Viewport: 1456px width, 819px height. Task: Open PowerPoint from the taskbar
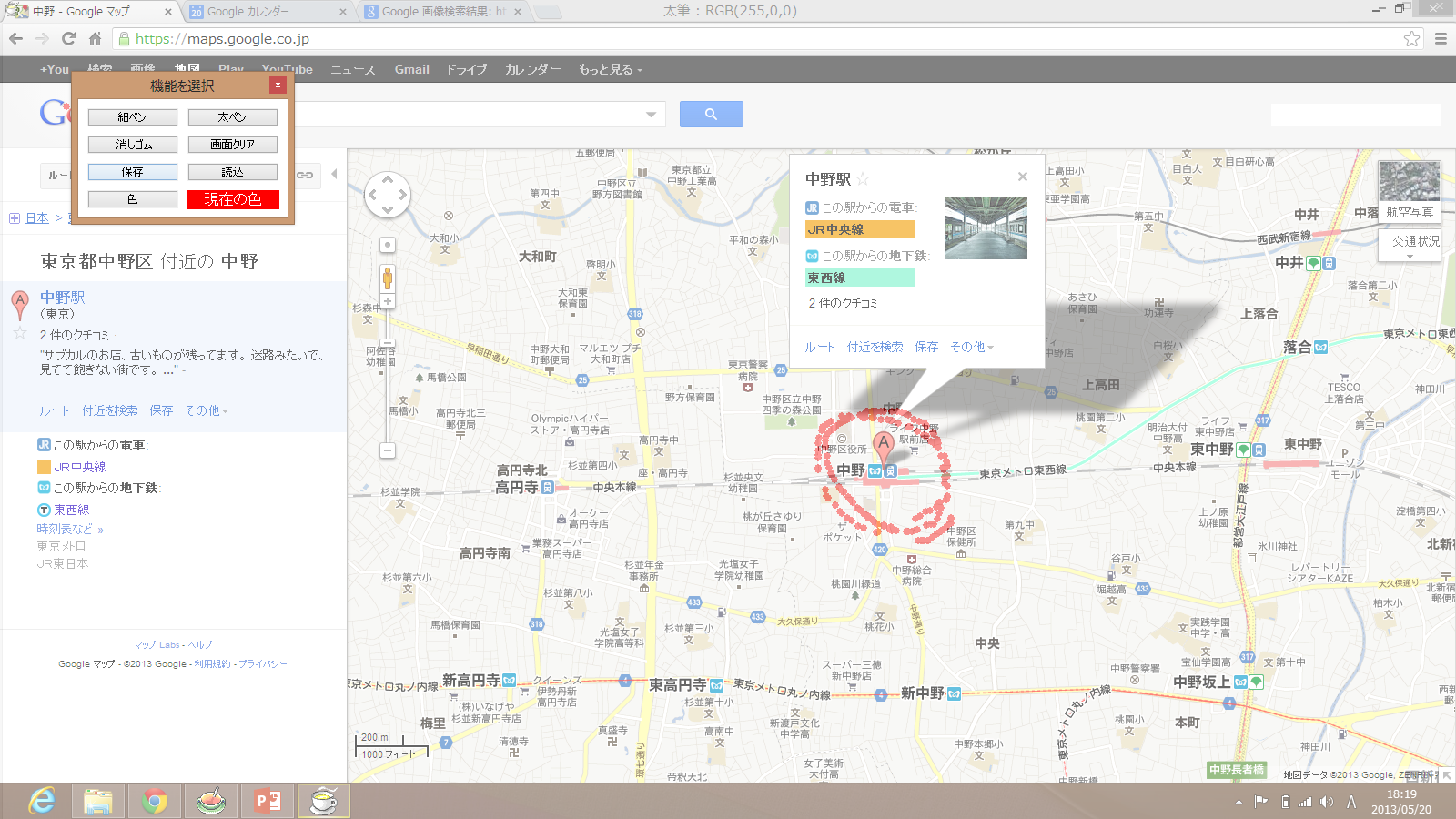(x=268, y=801)
